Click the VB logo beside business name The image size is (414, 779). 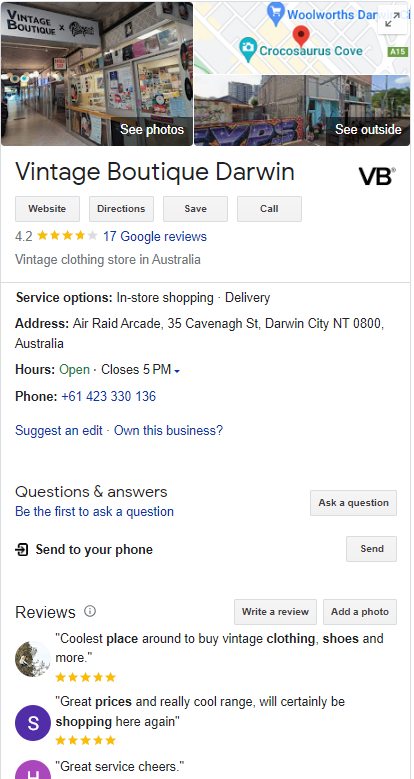coord(377,176)
